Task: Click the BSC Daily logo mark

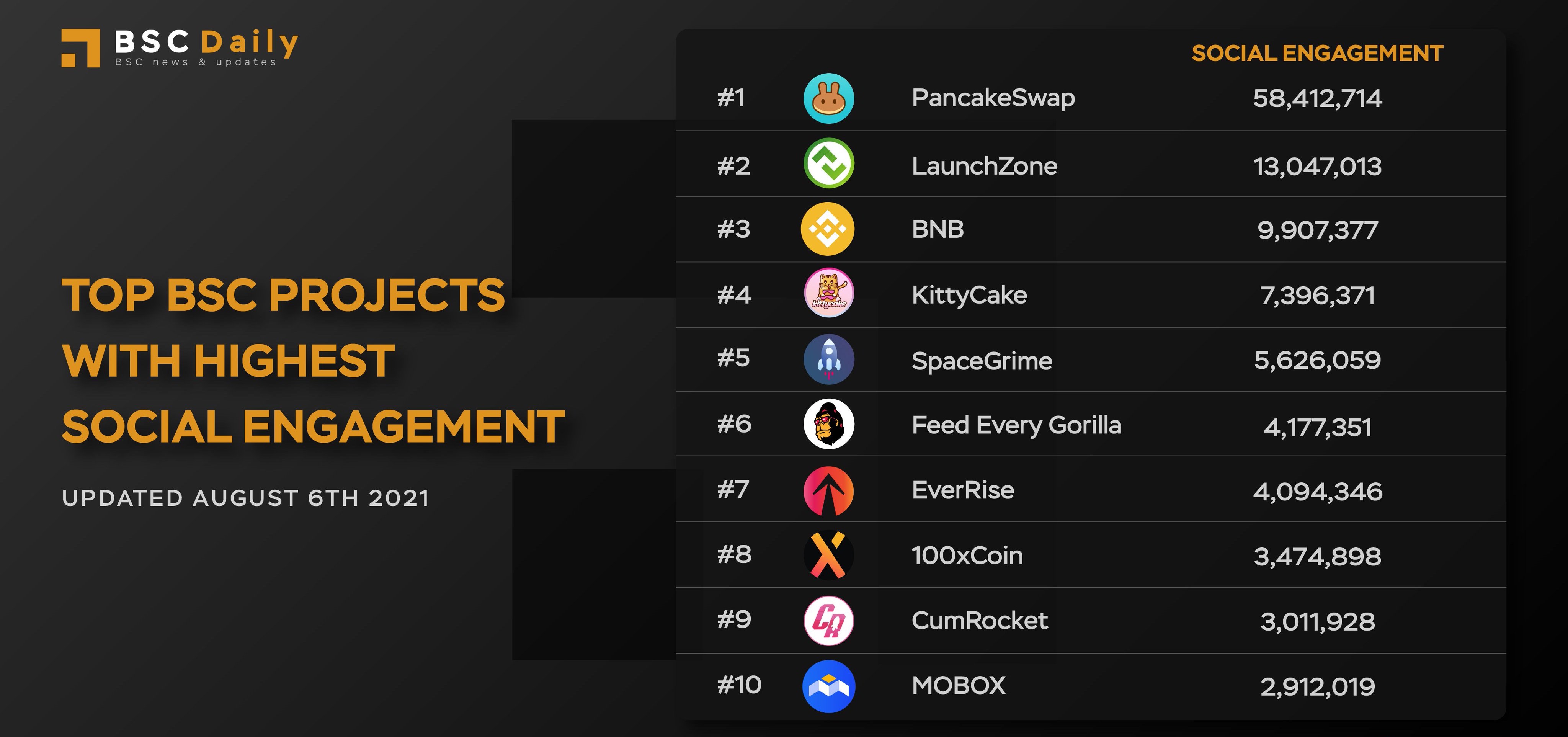Action: (80, 48)
